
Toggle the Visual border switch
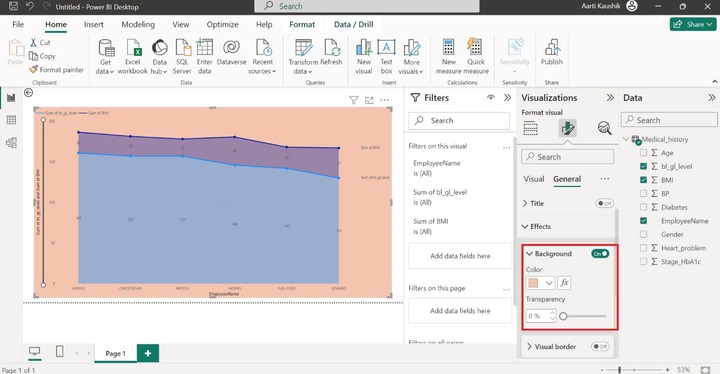click(x=600, y=346)
